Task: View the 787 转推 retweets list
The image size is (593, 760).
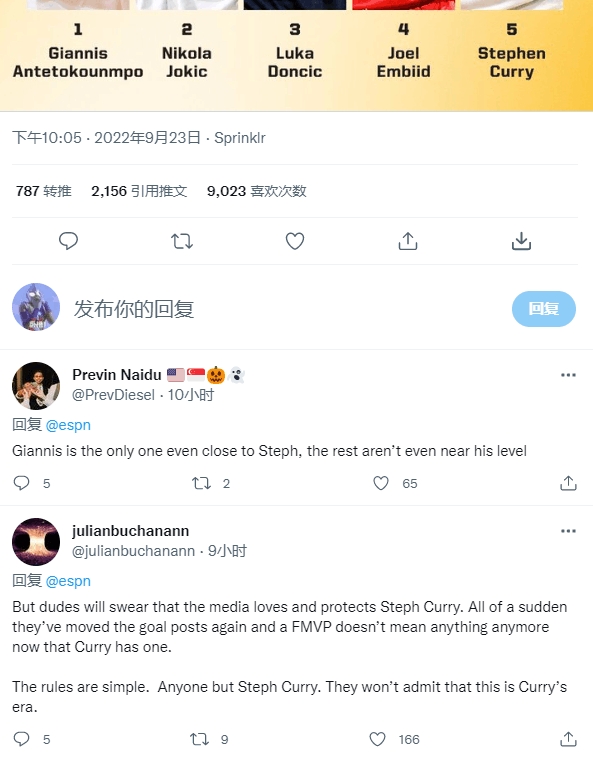Action: click(44, 191)
